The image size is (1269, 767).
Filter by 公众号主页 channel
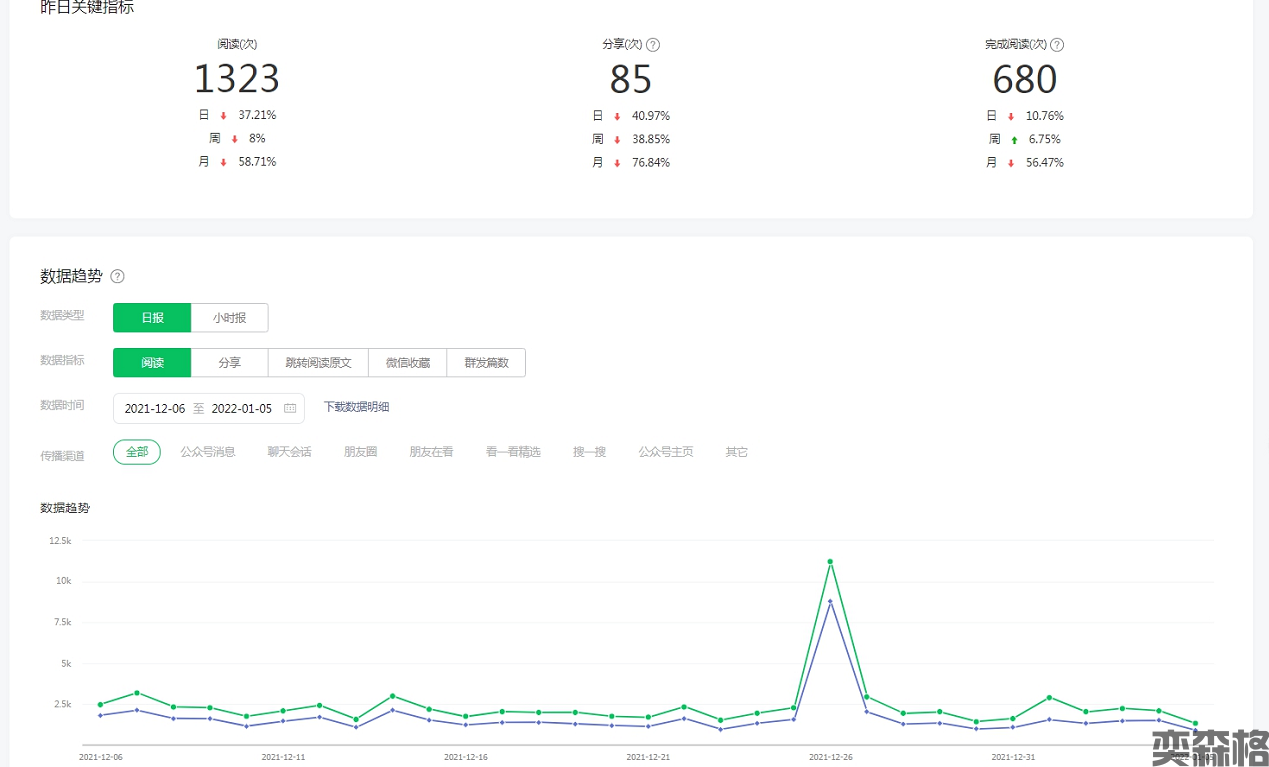click(666, 452)
